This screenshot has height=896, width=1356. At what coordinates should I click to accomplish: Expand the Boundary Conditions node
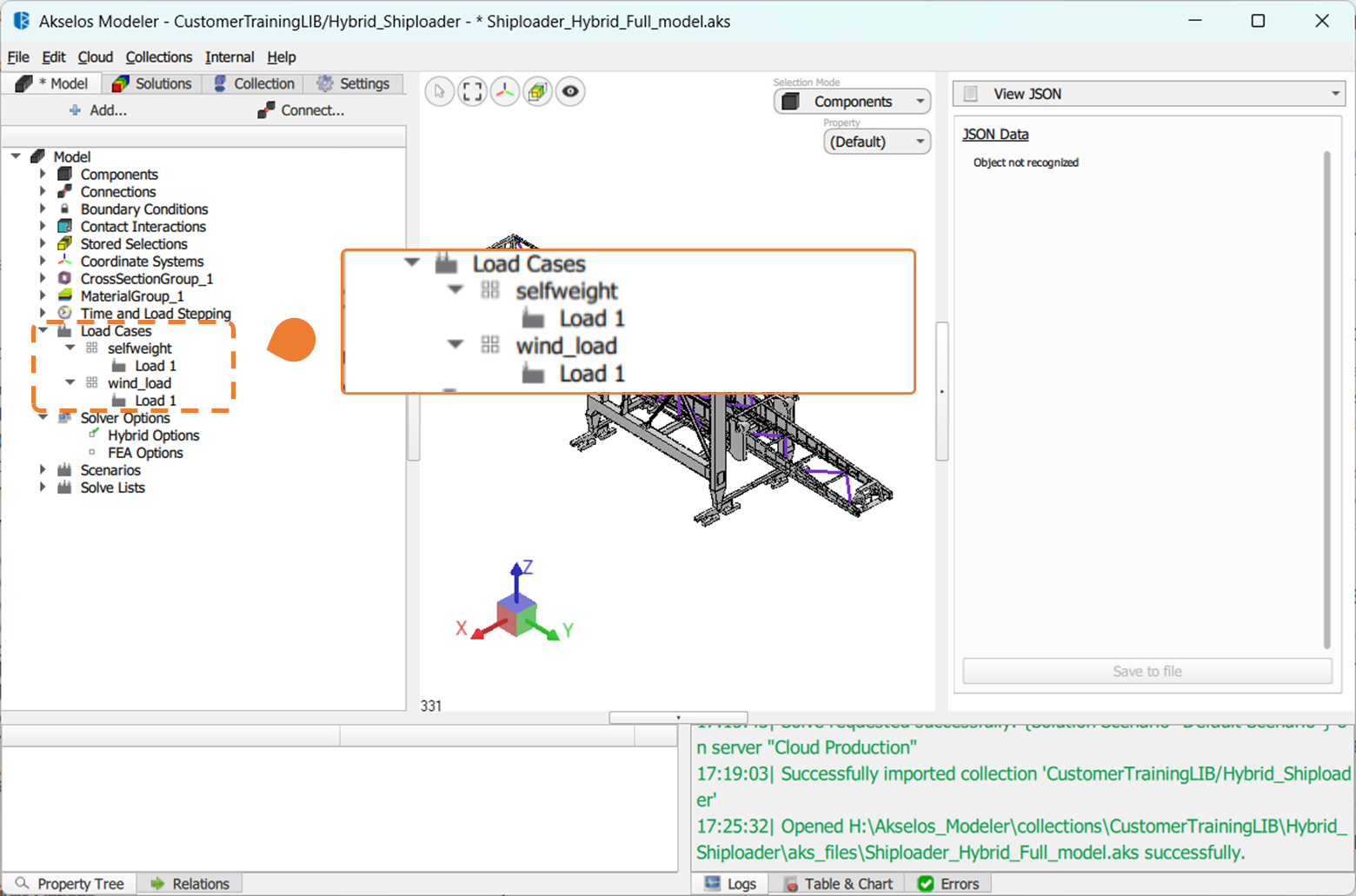[43, 209]
